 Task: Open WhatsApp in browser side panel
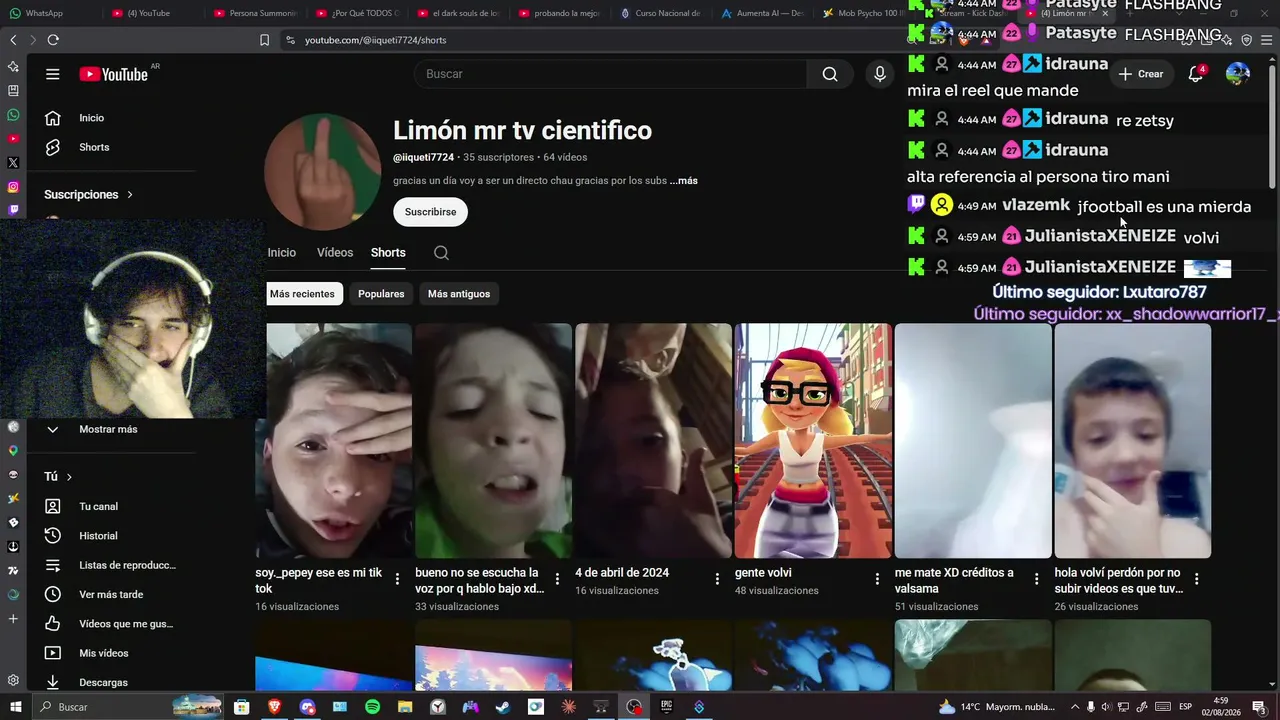click(13, 115)
